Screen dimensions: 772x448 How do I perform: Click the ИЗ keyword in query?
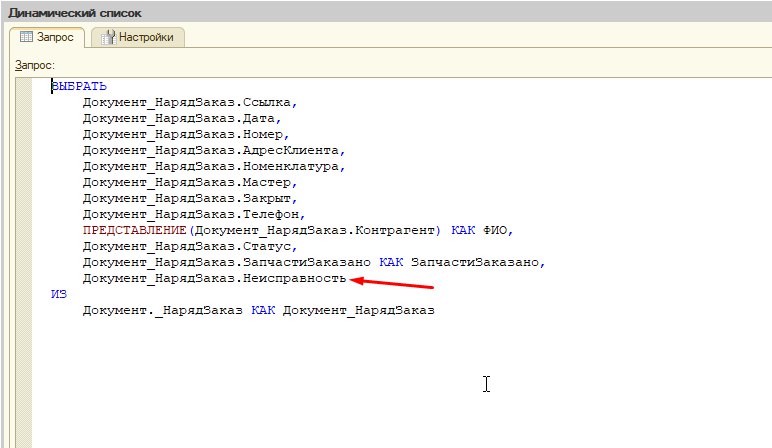click(59, 294)
